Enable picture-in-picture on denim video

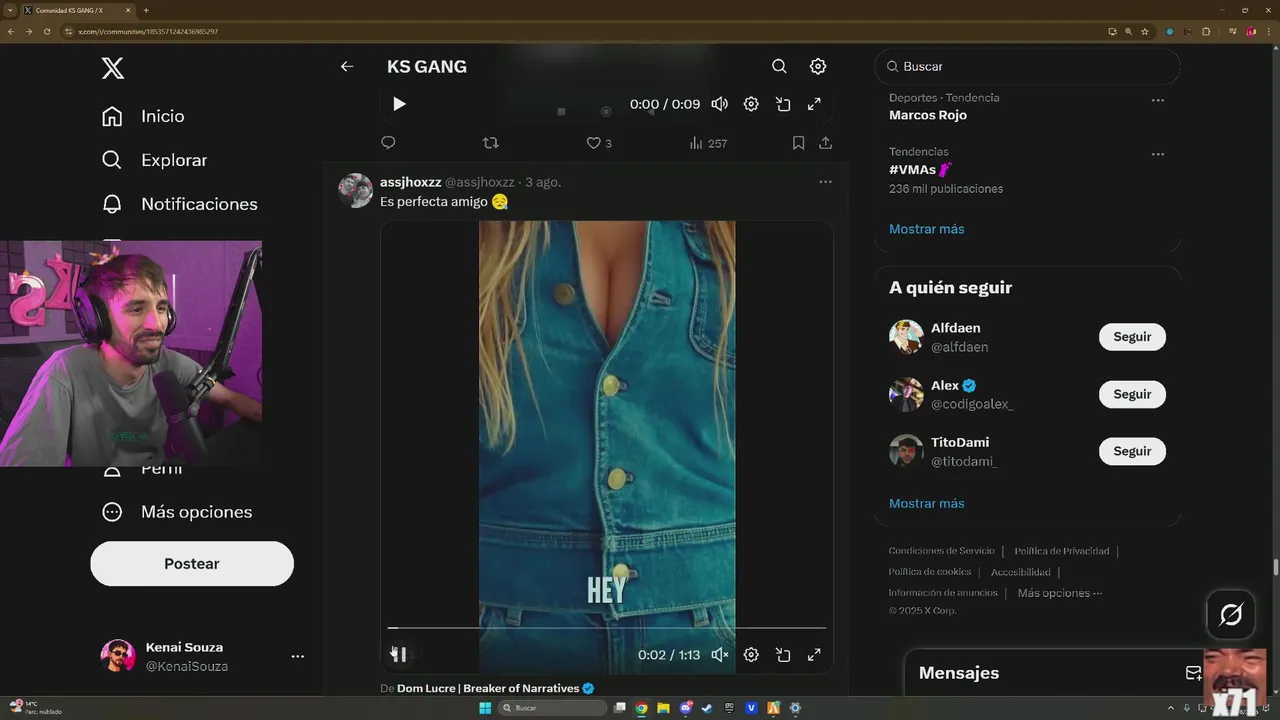[x=783, y=655]
